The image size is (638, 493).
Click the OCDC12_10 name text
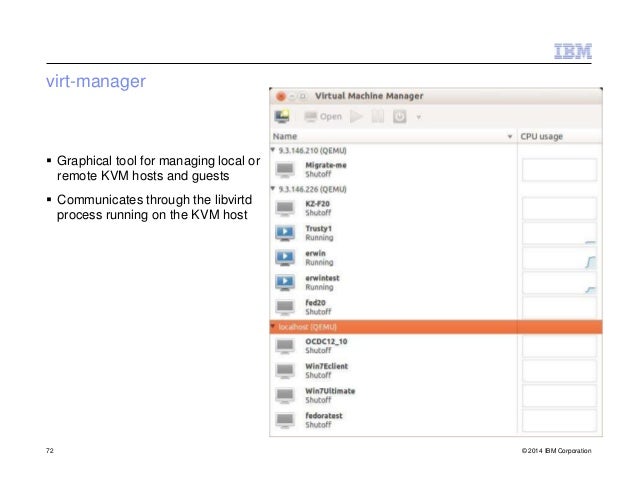[x=326, y=342]
